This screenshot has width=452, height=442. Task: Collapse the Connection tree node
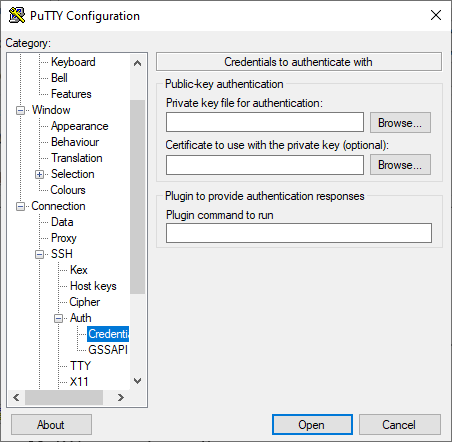pyautogui.click(x=20, y=207)
